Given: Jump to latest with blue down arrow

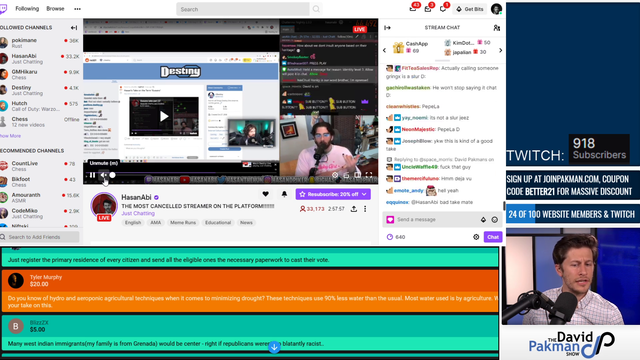Looking at the screenshot, I should [x=274, y=347].
